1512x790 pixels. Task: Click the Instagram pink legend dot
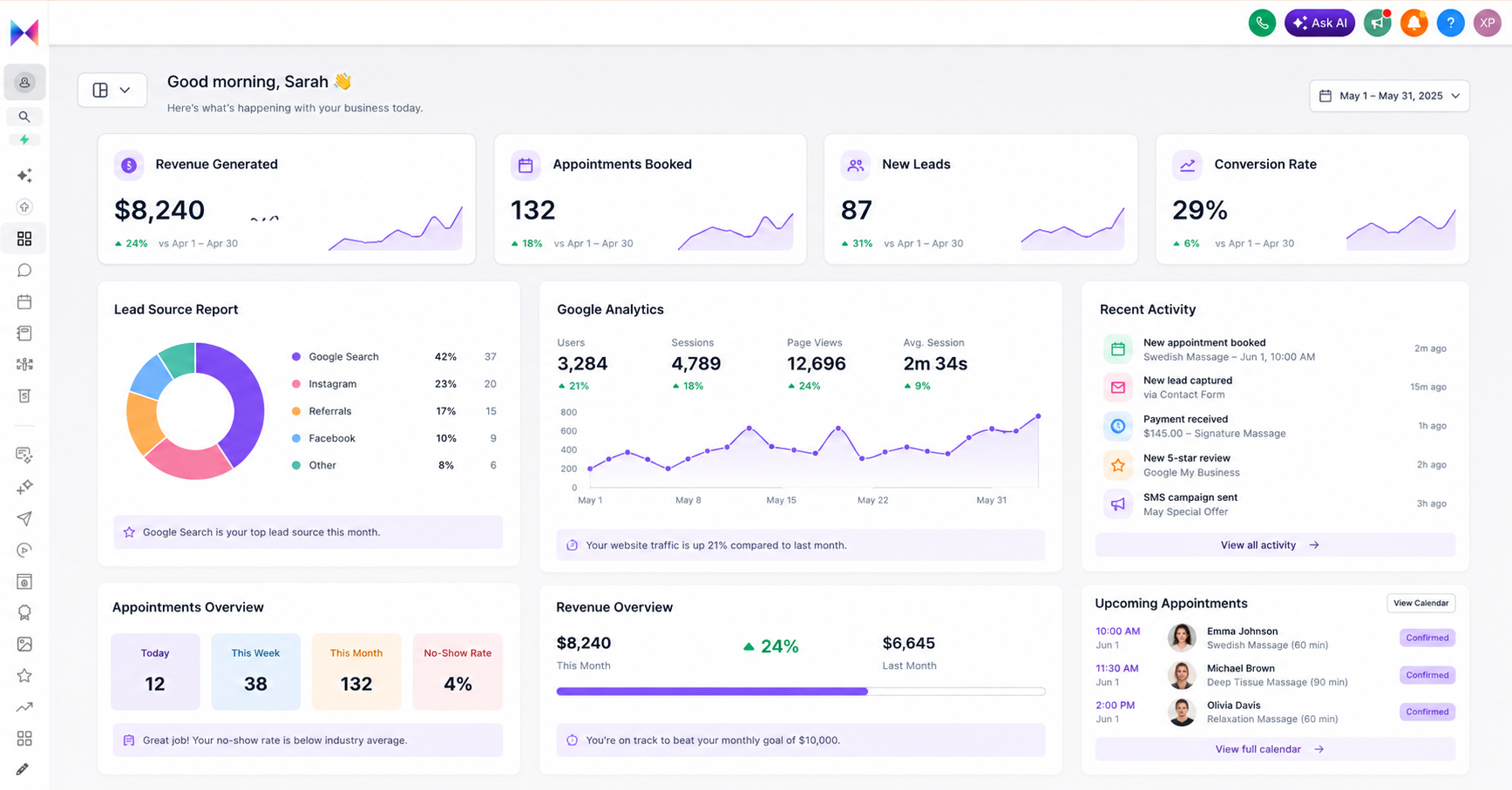pyautogui.click(x=296, y=384)
